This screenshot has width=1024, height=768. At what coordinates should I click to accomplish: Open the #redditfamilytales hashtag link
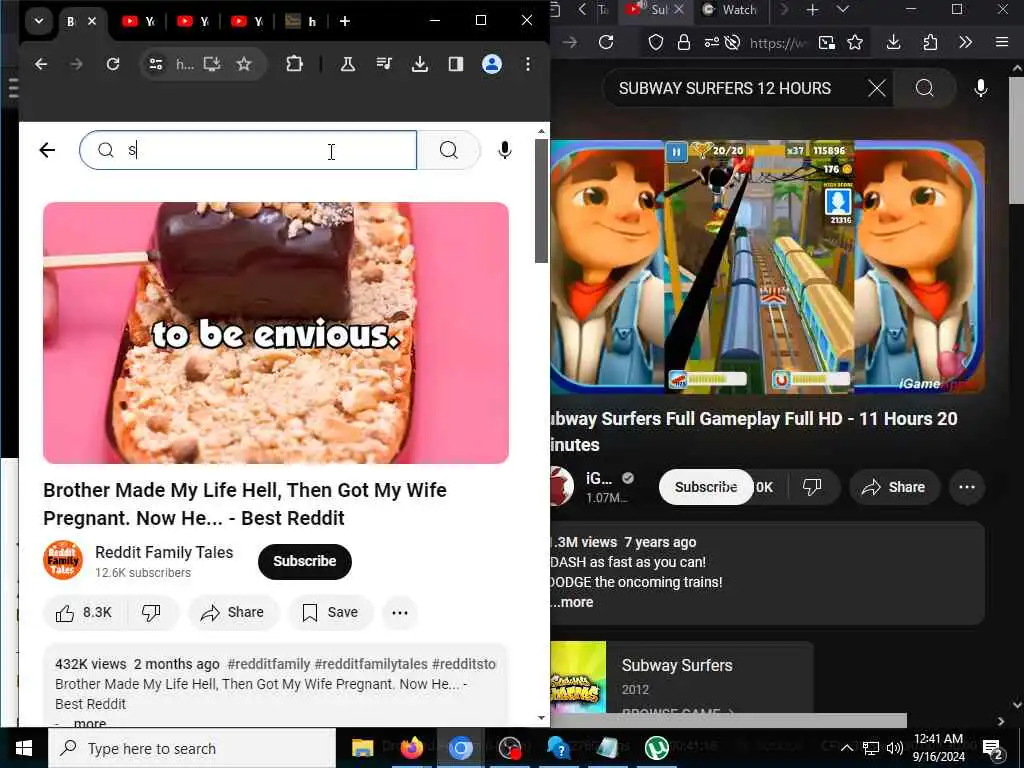click(x=371, y=664)
